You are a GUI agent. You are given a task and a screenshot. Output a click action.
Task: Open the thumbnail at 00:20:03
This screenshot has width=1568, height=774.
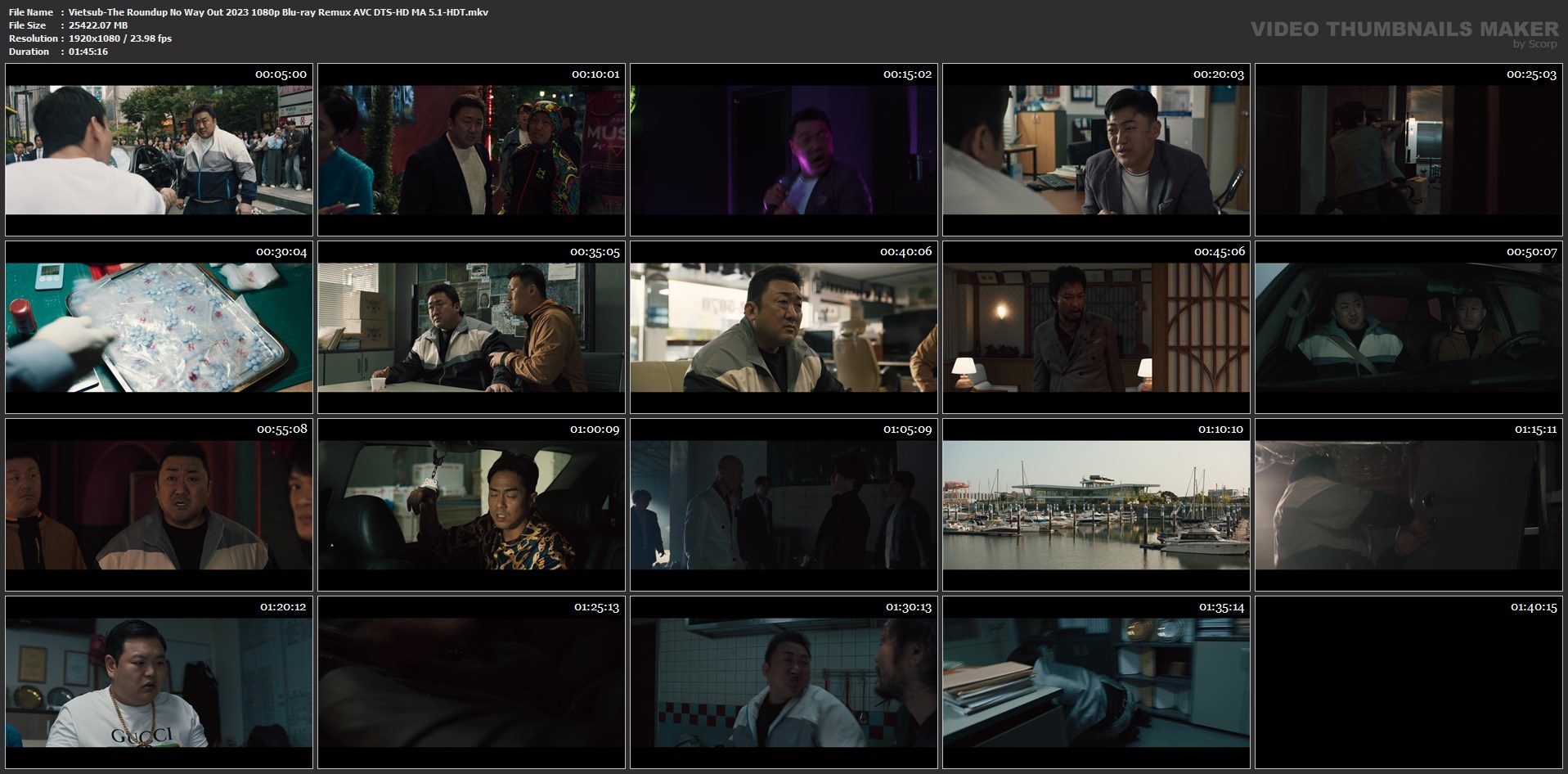coord(1096,150)
